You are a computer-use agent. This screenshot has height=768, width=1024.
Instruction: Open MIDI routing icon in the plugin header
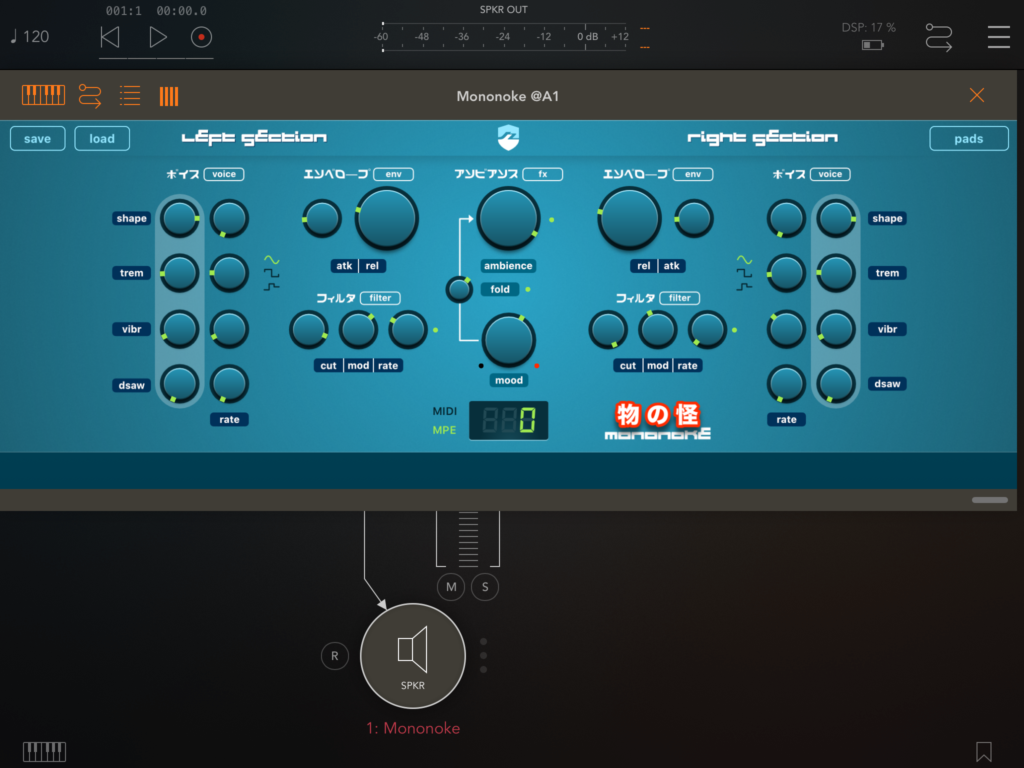(89, 95)
